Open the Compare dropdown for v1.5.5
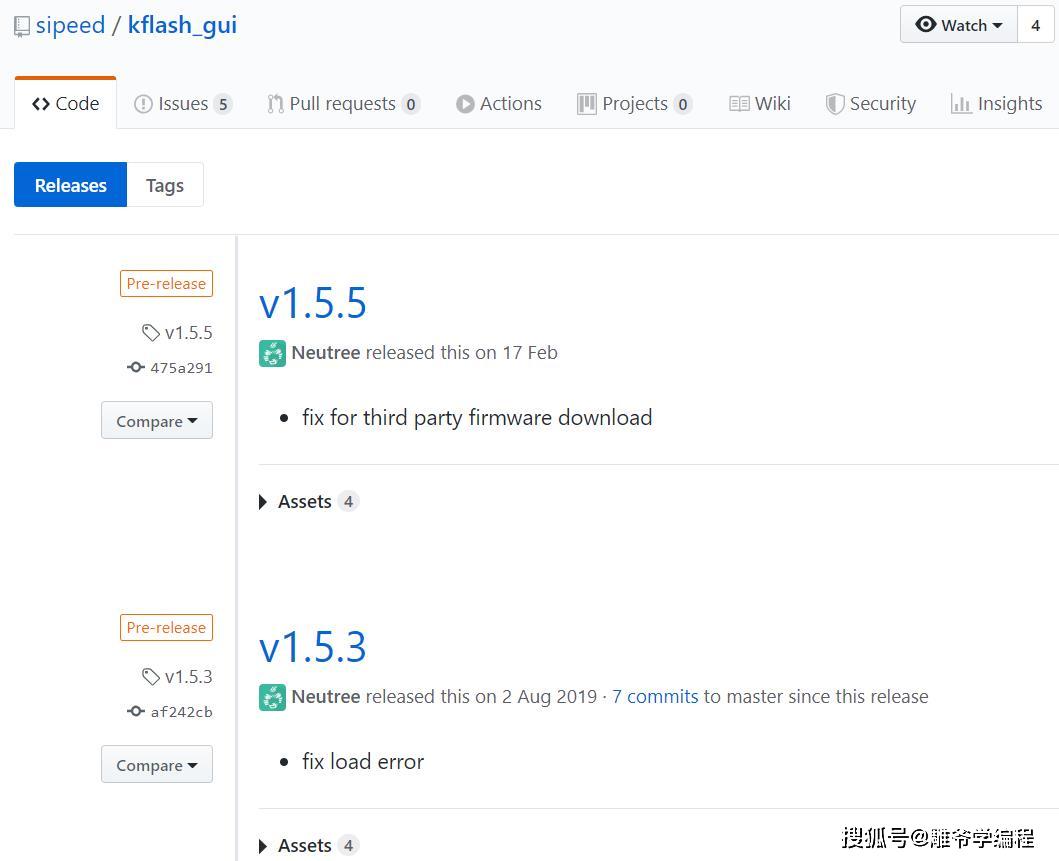1059x861 pixels. point(156,420)
